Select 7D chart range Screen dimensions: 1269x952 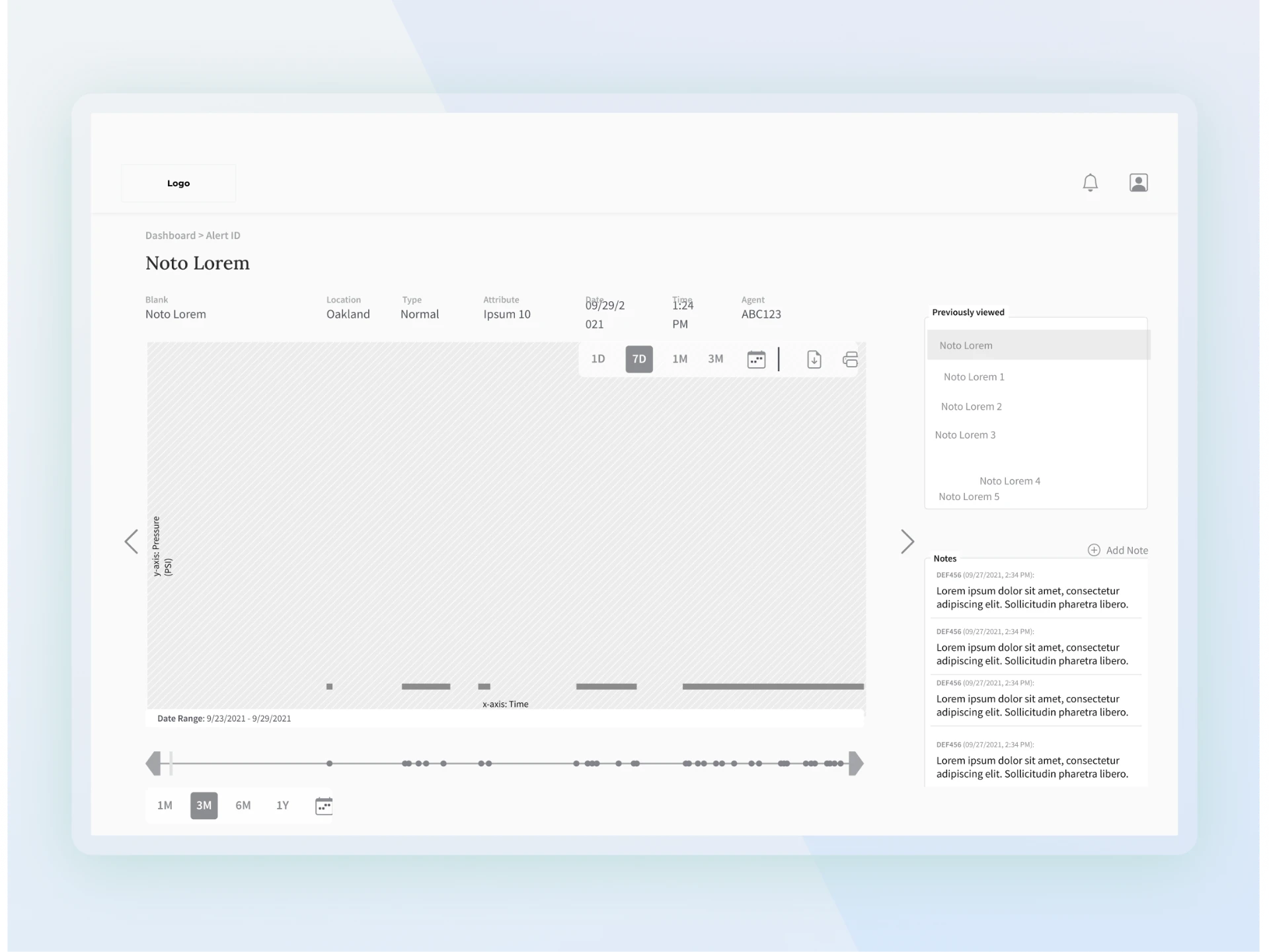(x=639, y=359)
